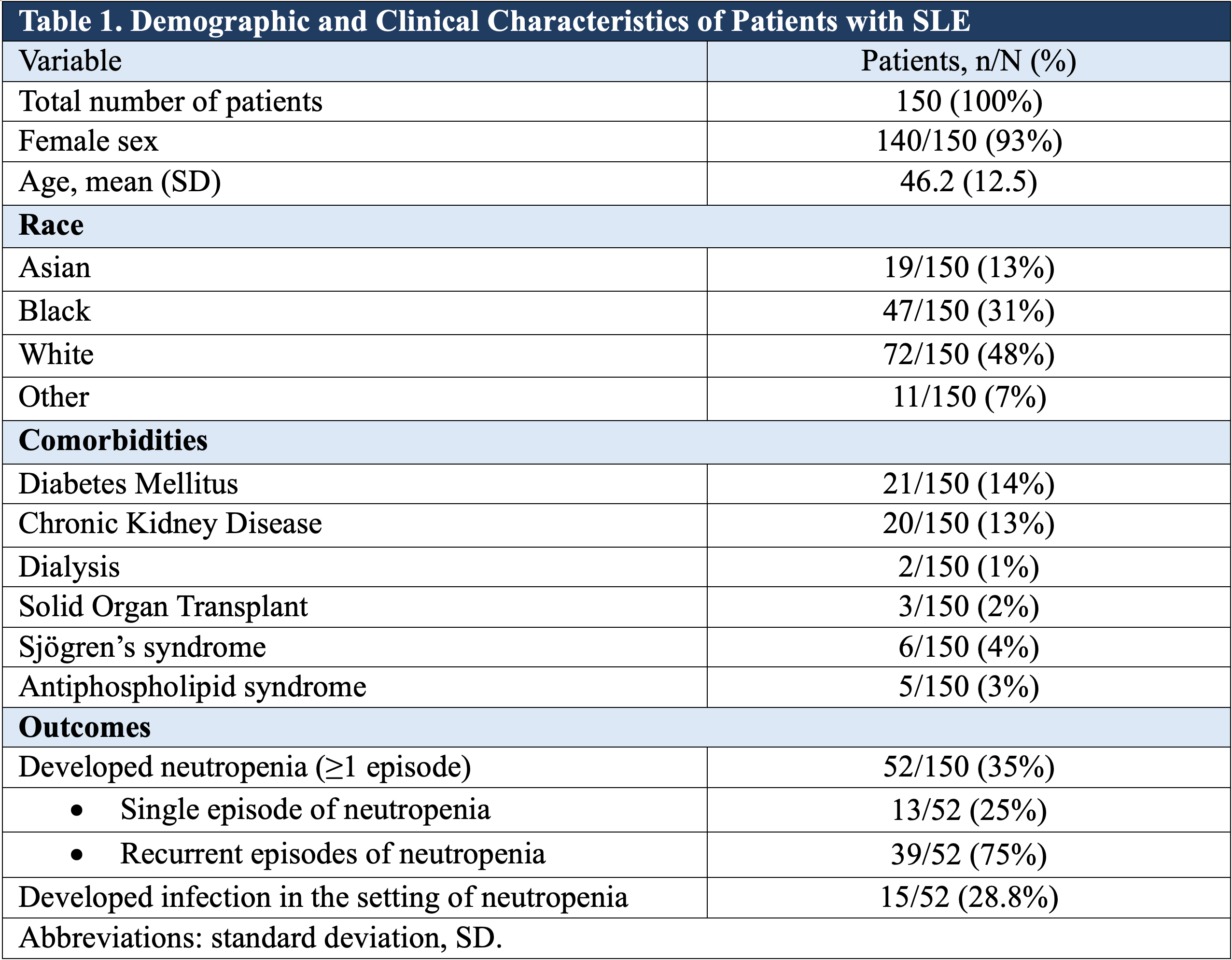The image size is (1232, 960).
Task: Click the 'Outcomes' section heading
Action: pos(84,727)
